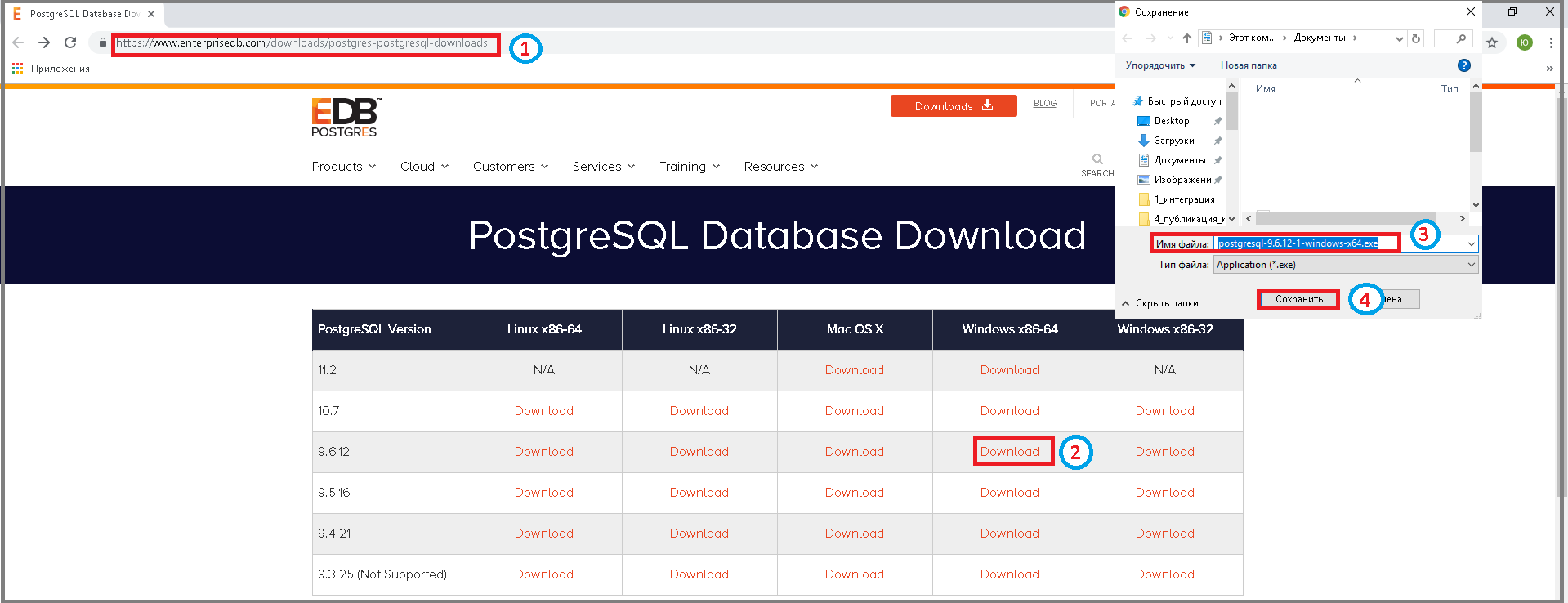
Task: Open the Chrome three-dot menu
Action: 1550,42
